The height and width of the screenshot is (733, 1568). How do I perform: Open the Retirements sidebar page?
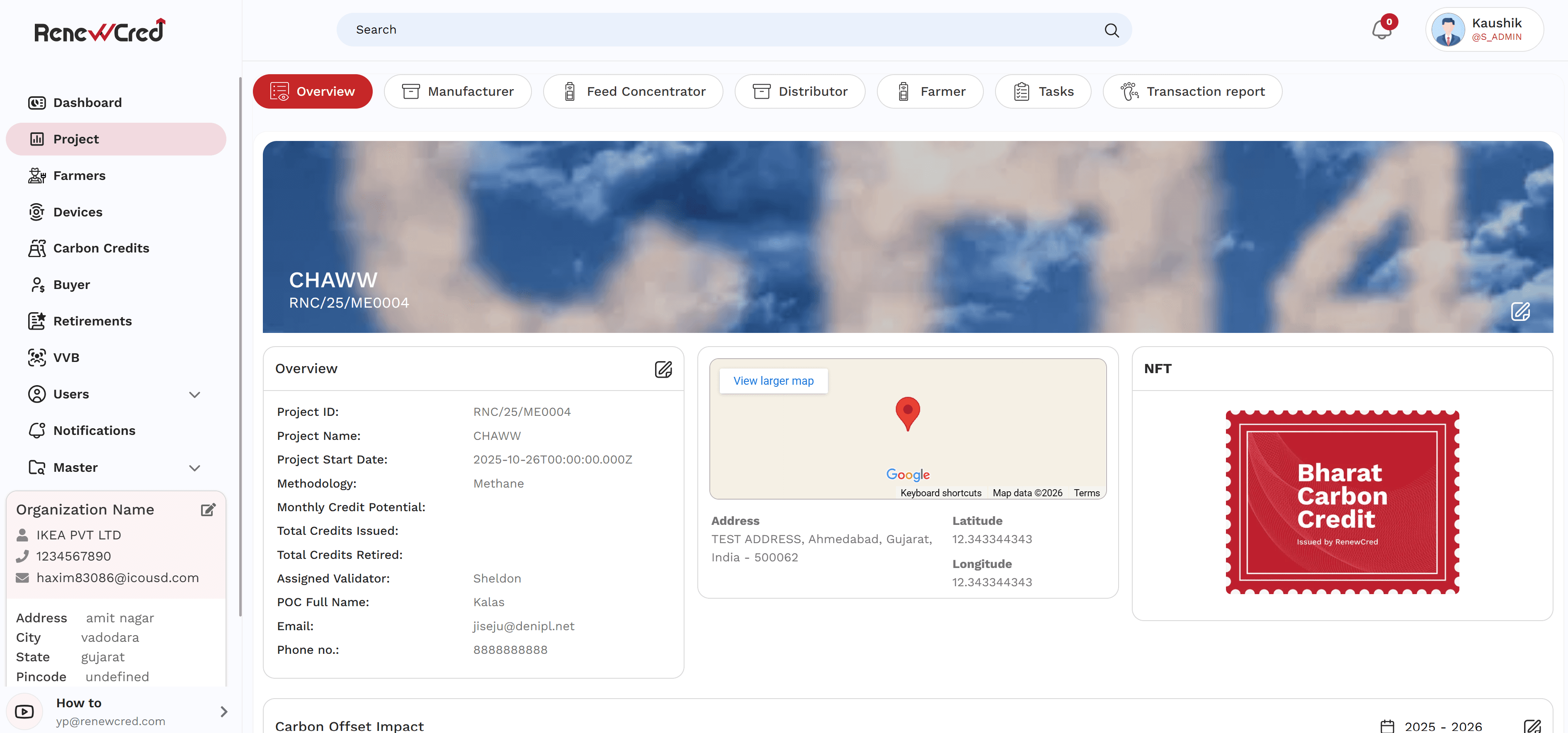92,321
